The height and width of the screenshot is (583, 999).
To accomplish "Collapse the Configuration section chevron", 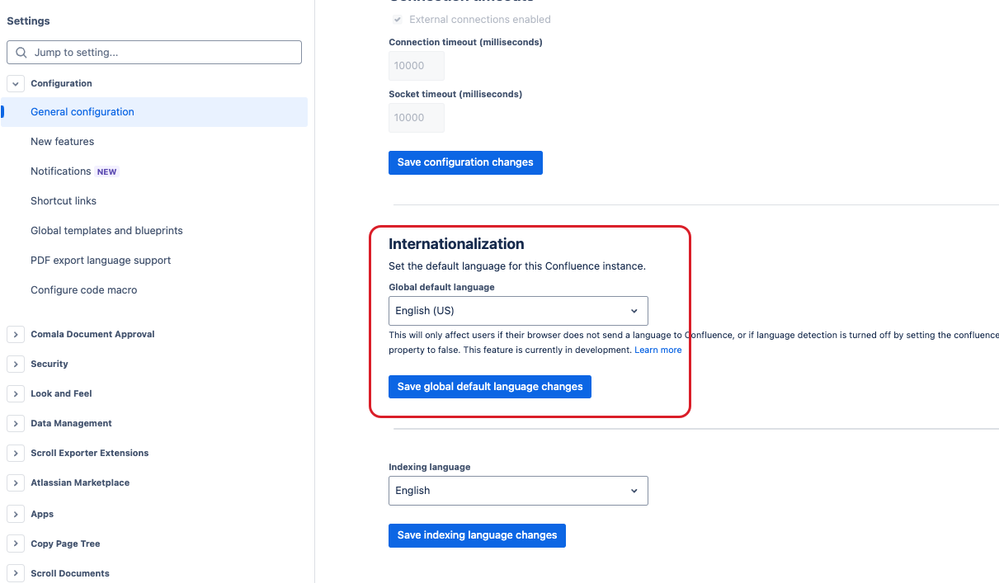I will tap(16, 83).
